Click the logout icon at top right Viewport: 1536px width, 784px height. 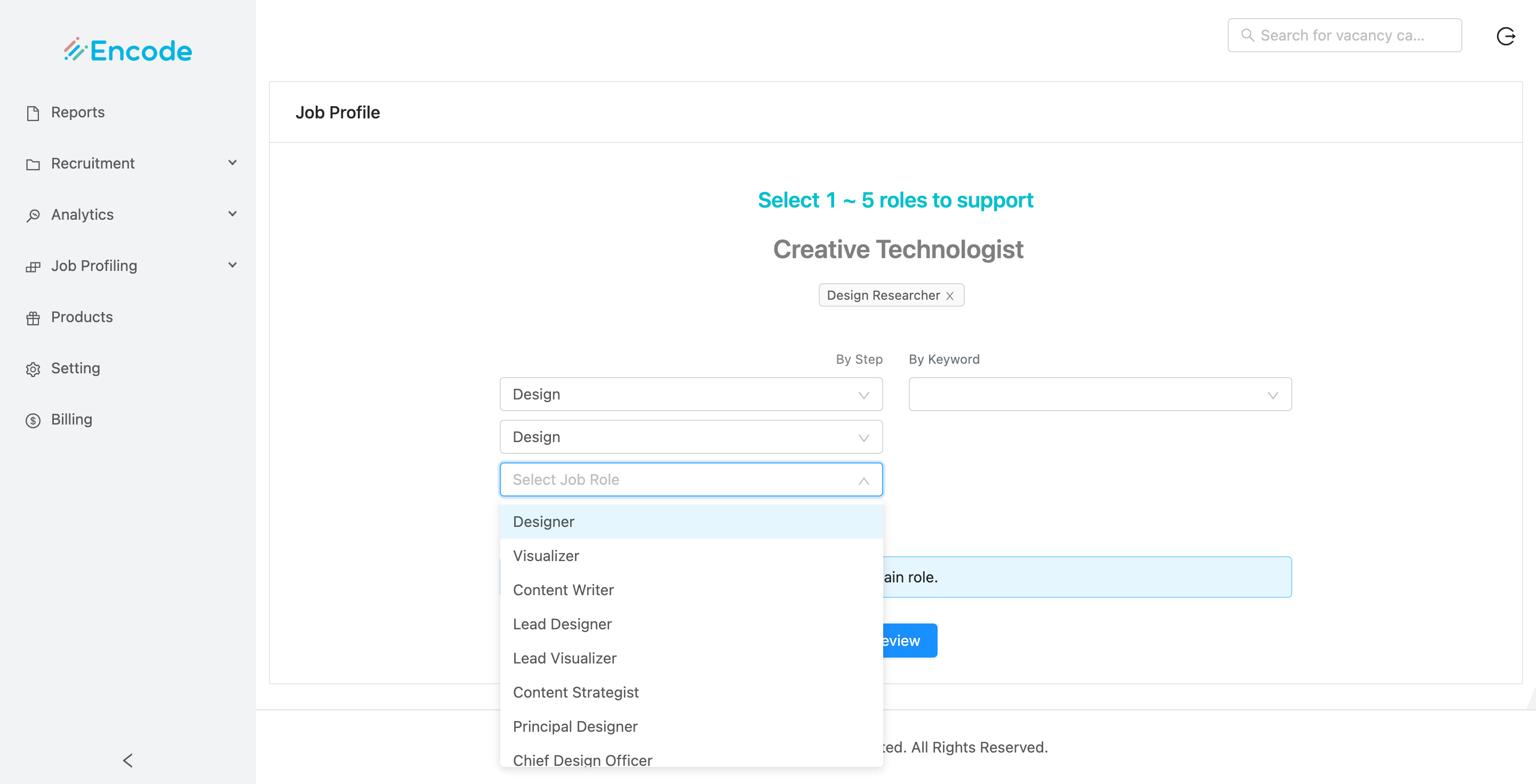tap(1505, 36)
